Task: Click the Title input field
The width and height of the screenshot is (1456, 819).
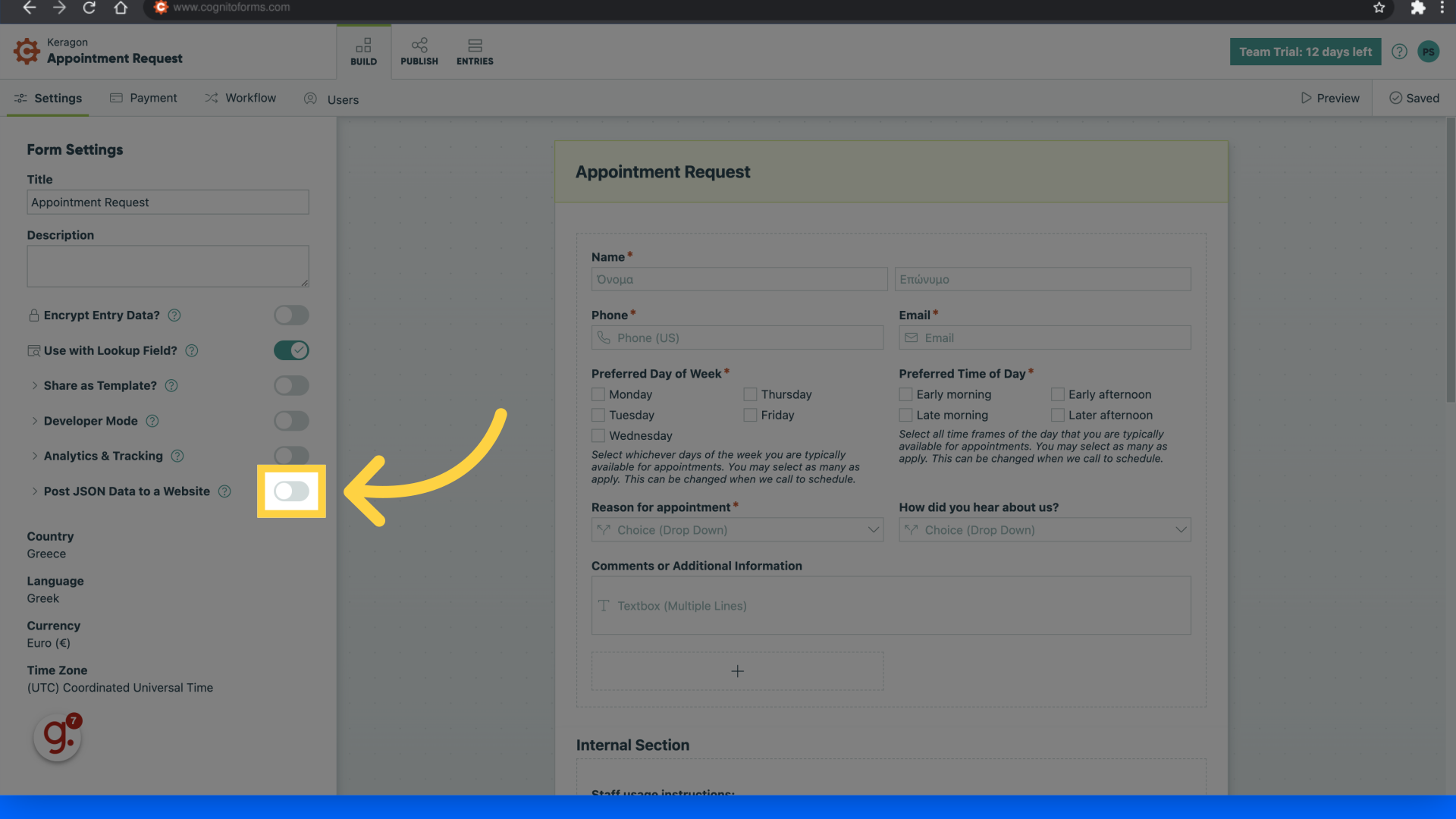Action: tap(168, 202)
